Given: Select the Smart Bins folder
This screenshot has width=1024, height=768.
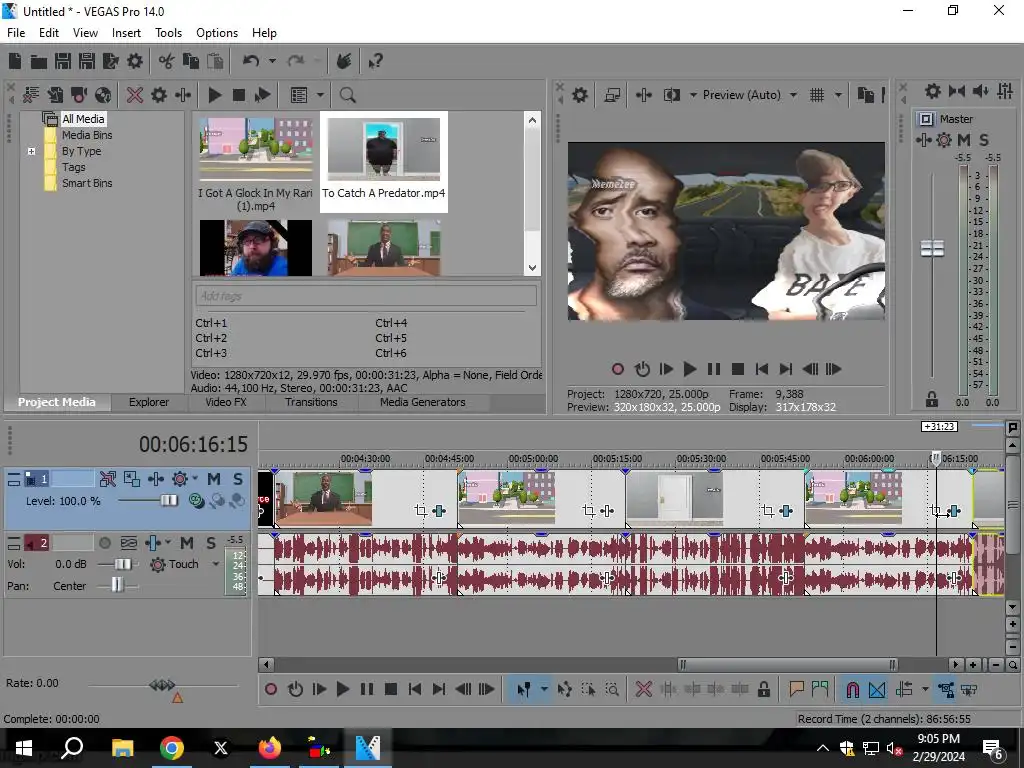Looking at the screenshot, I should 87,184.
